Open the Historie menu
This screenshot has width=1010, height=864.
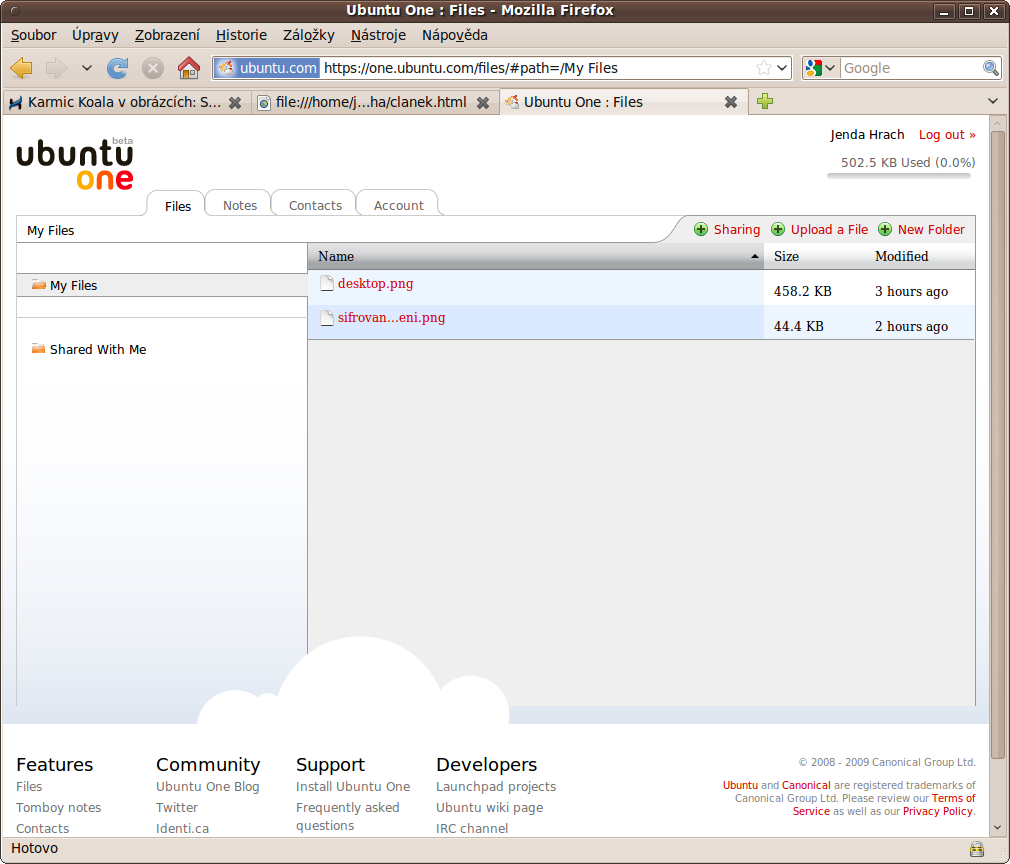click(241, 35)
